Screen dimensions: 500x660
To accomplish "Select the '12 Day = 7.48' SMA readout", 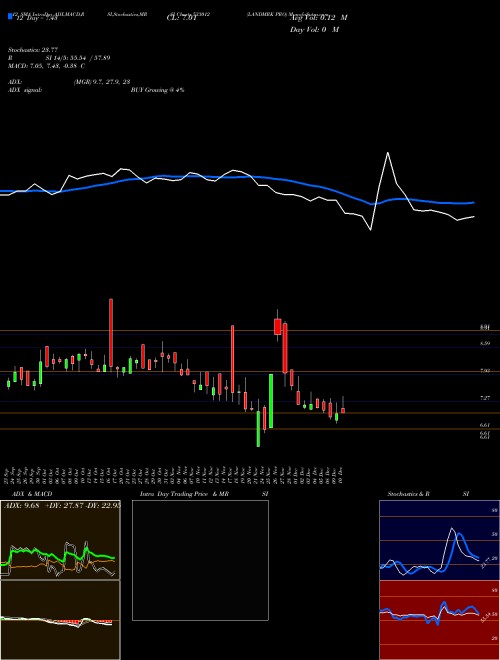I will 37,19.
